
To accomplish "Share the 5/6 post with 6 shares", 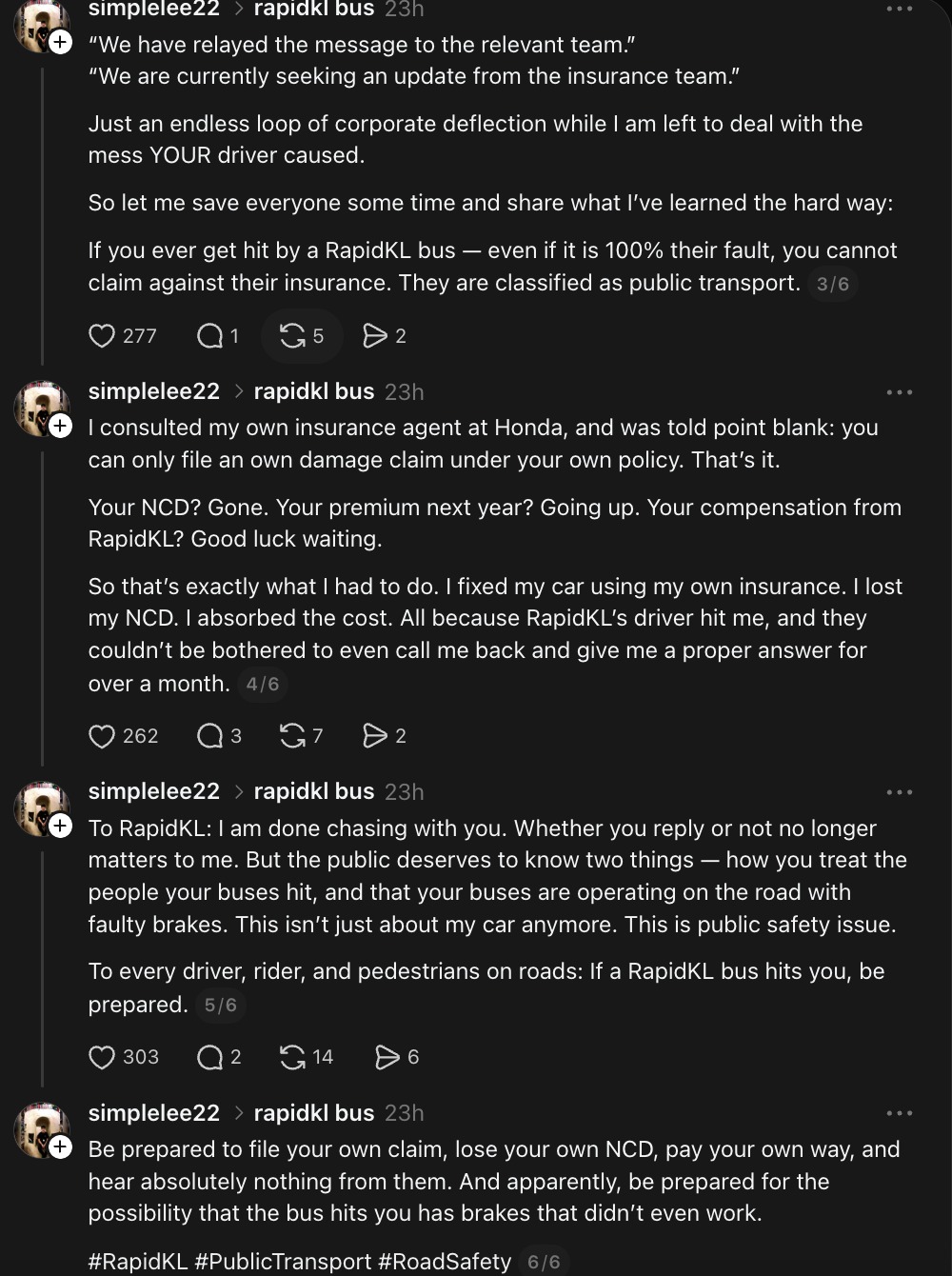I will pyautogui.click(x=387, y=1057).
